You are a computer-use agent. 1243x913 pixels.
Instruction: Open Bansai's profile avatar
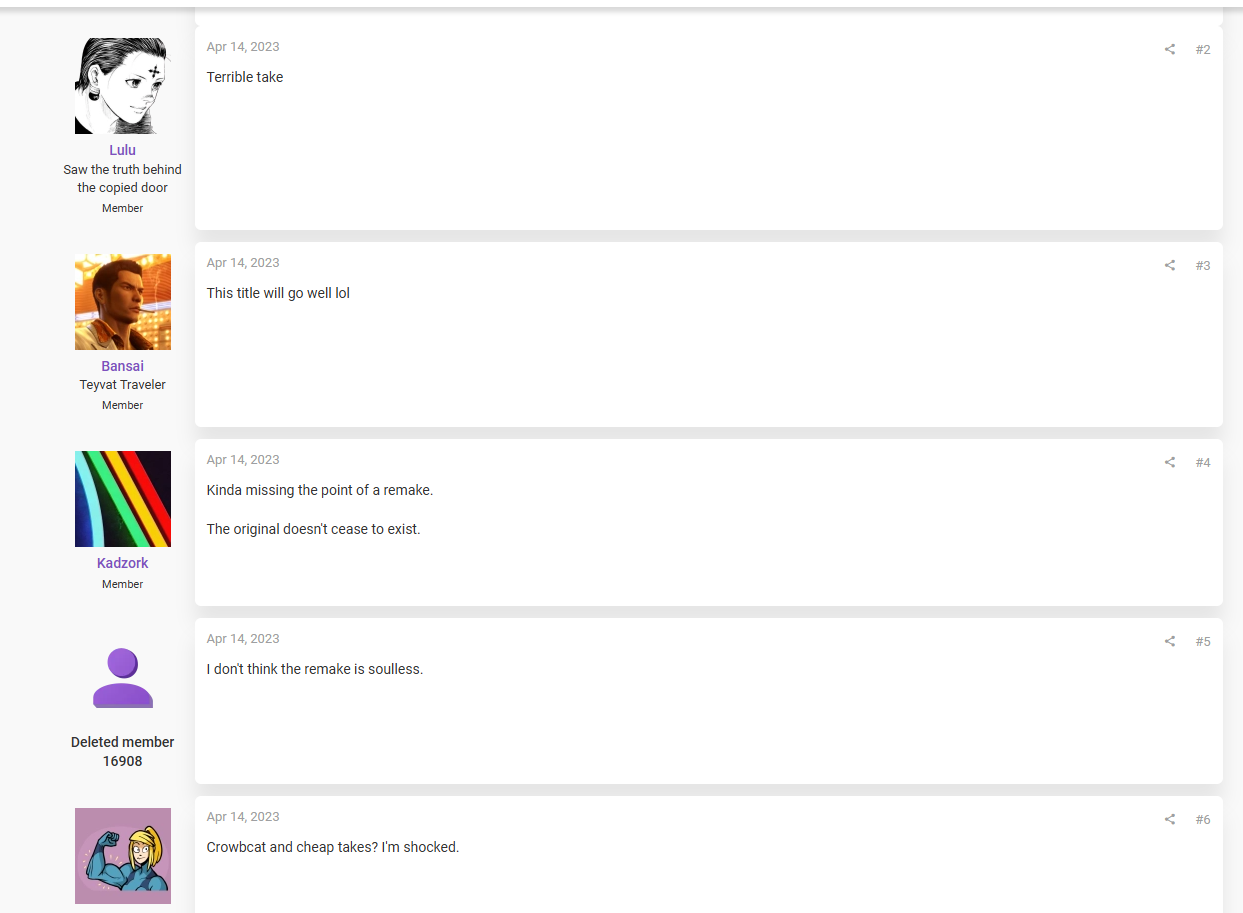(123, 302)
